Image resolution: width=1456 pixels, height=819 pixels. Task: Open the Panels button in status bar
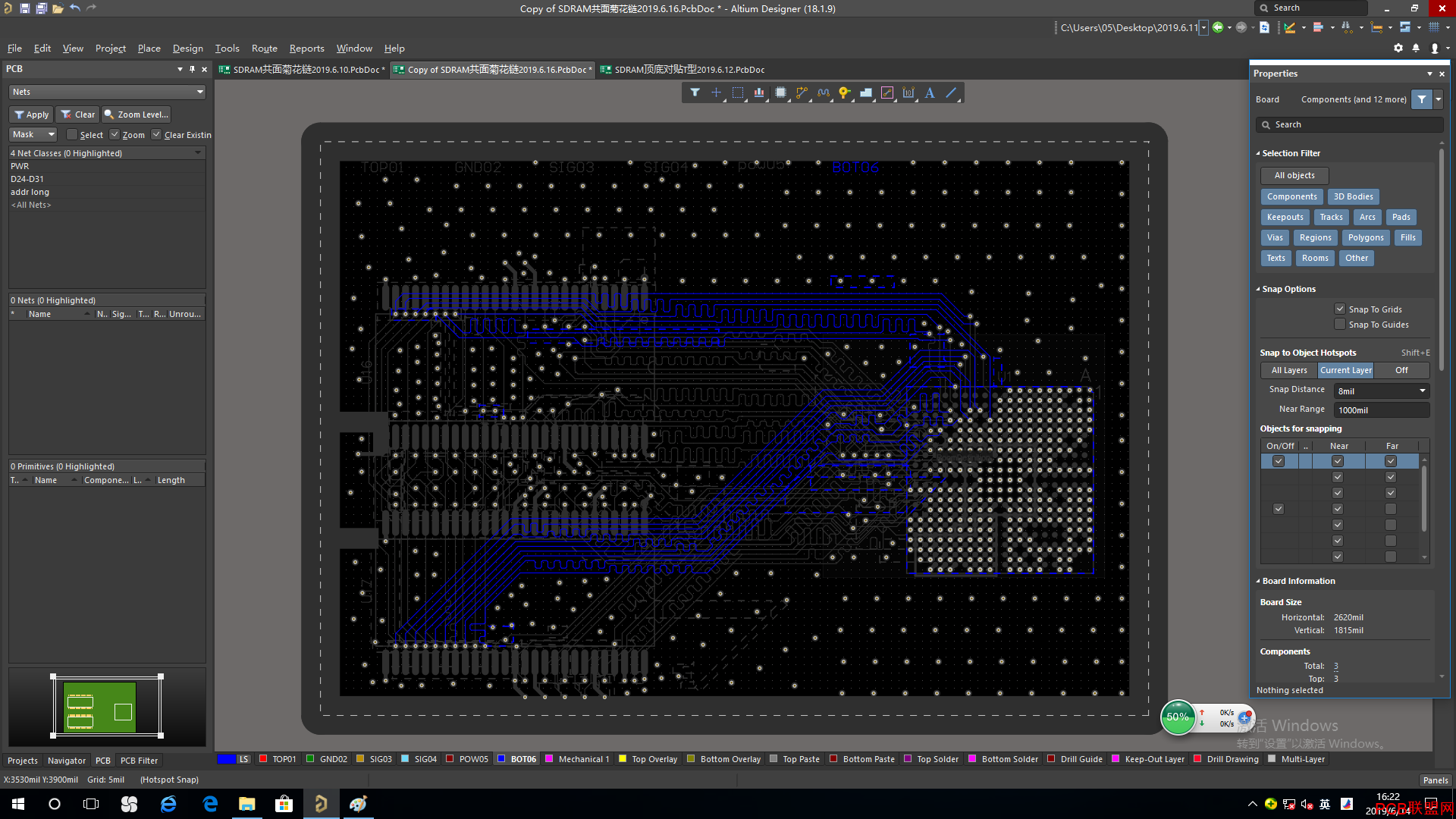[x=1435, y=780]
